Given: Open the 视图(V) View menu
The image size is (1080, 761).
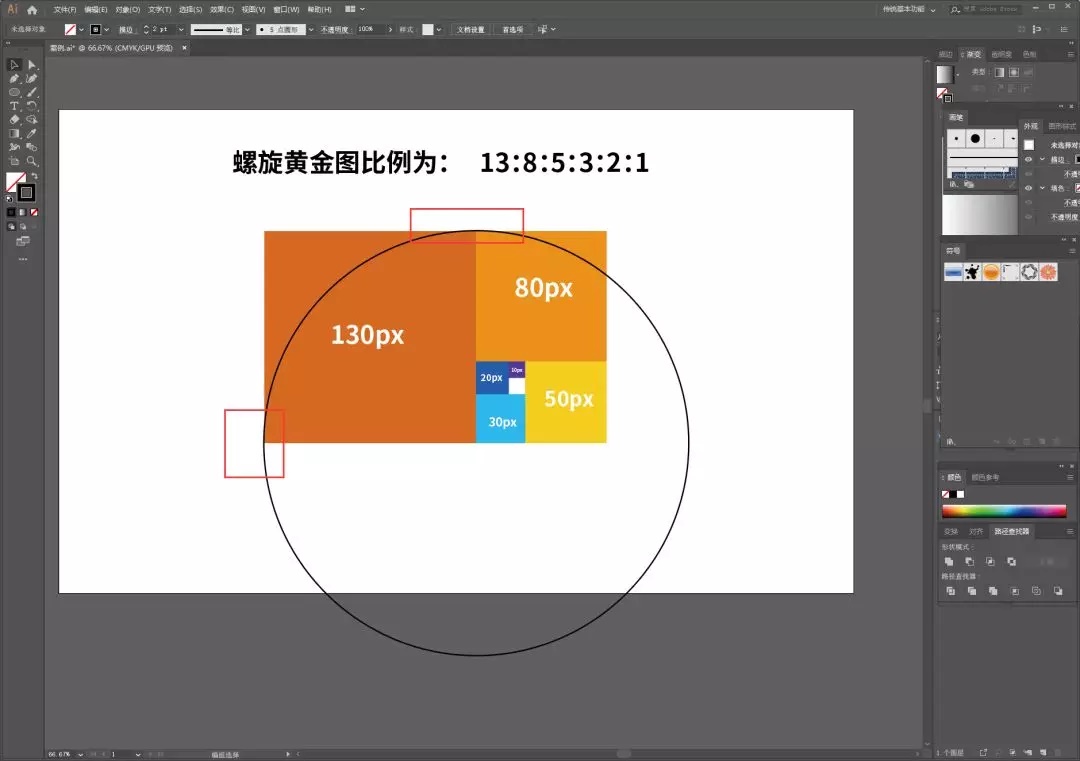Looking at the screenshot, I should (253, 10).
